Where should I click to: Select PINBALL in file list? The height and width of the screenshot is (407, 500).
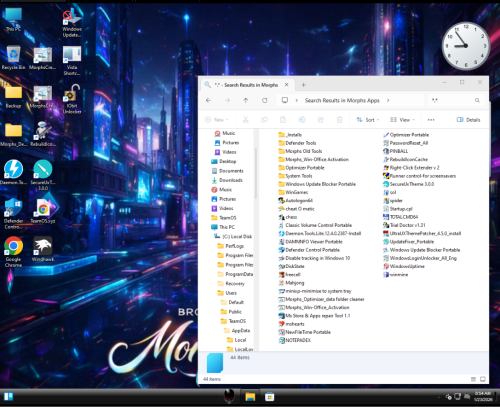[396, 151]
